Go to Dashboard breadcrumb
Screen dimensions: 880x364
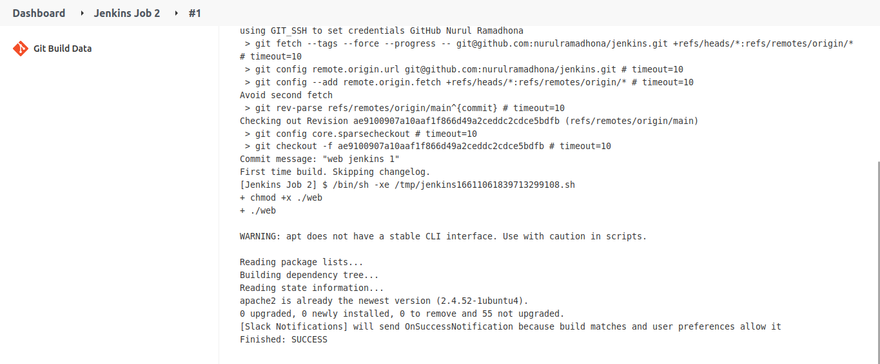(x=39, y=13)
